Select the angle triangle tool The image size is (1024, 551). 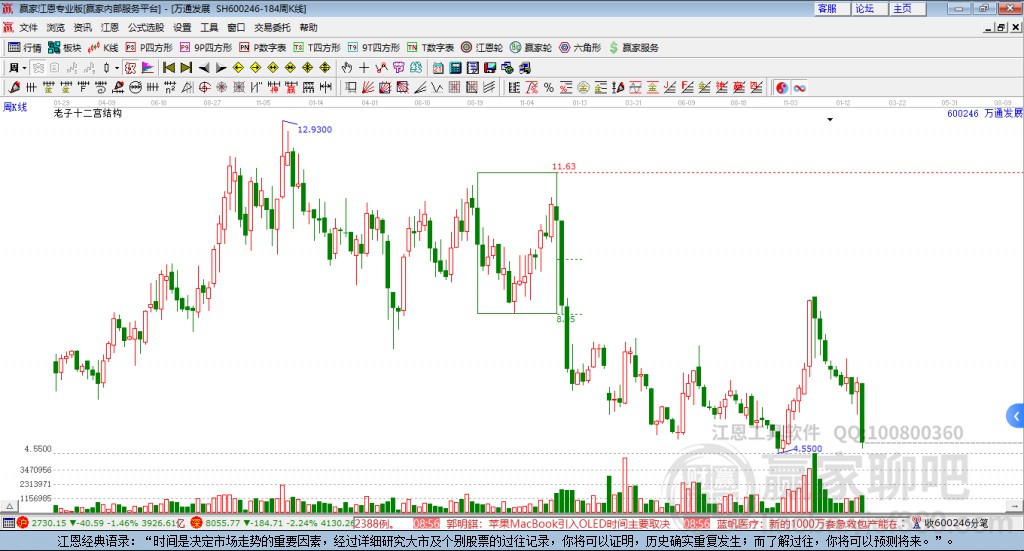click(x=187, y=87)
